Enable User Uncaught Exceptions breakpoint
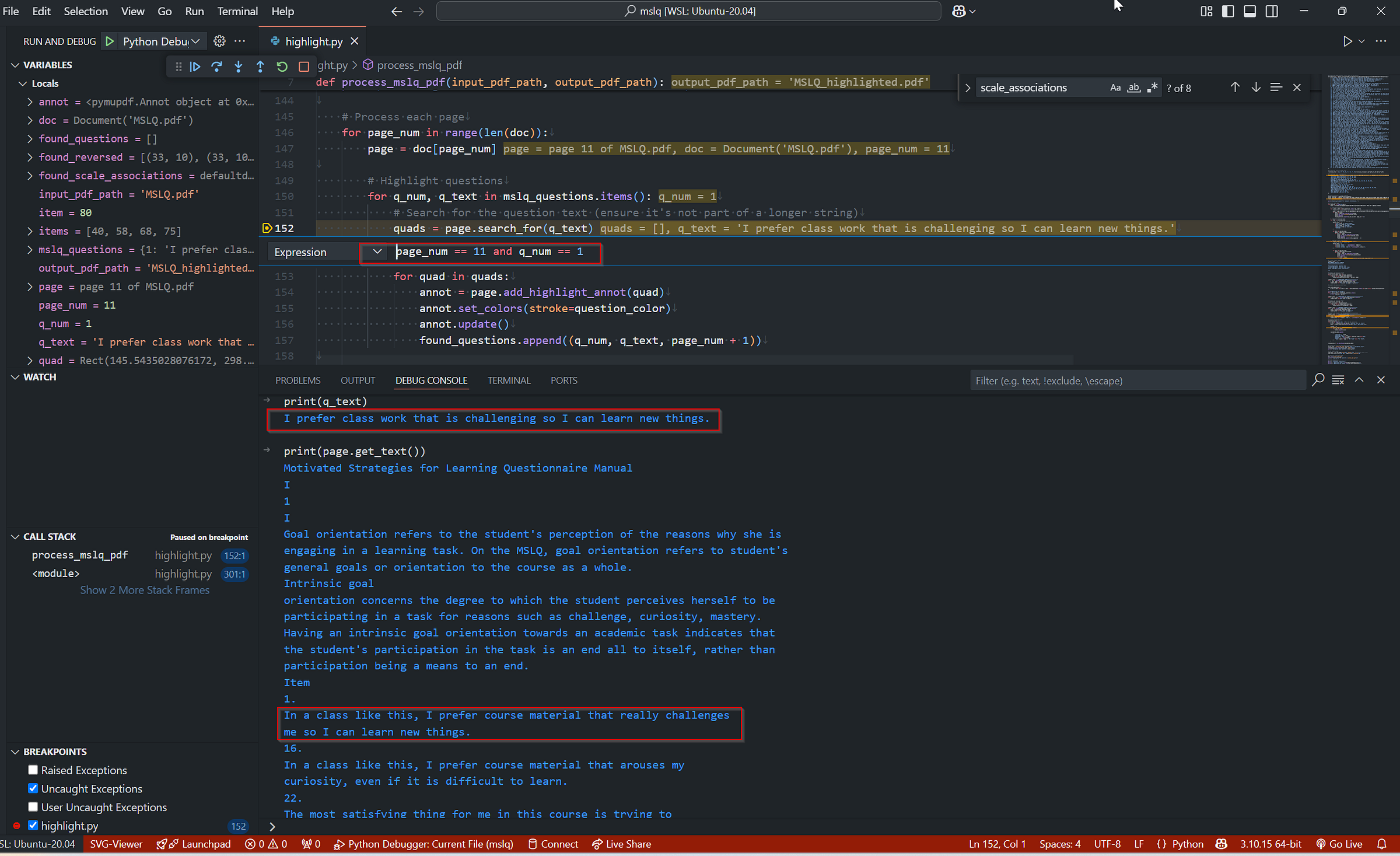Screen dimensions: 1400x856 33,808
